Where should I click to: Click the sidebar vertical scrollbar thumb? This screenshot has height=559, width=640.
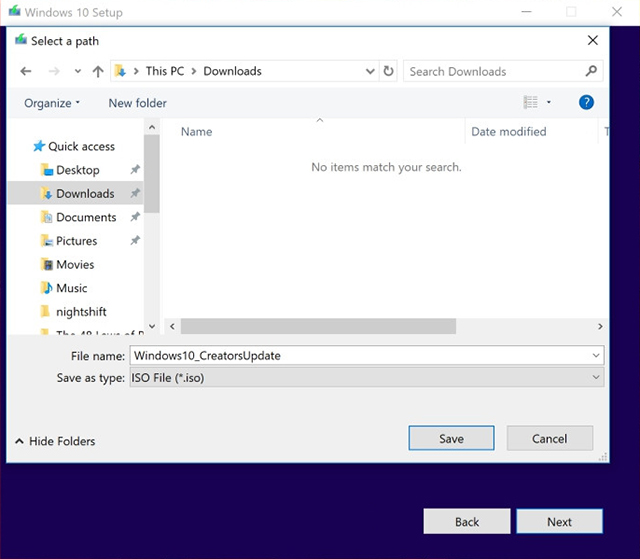[151, 174]
